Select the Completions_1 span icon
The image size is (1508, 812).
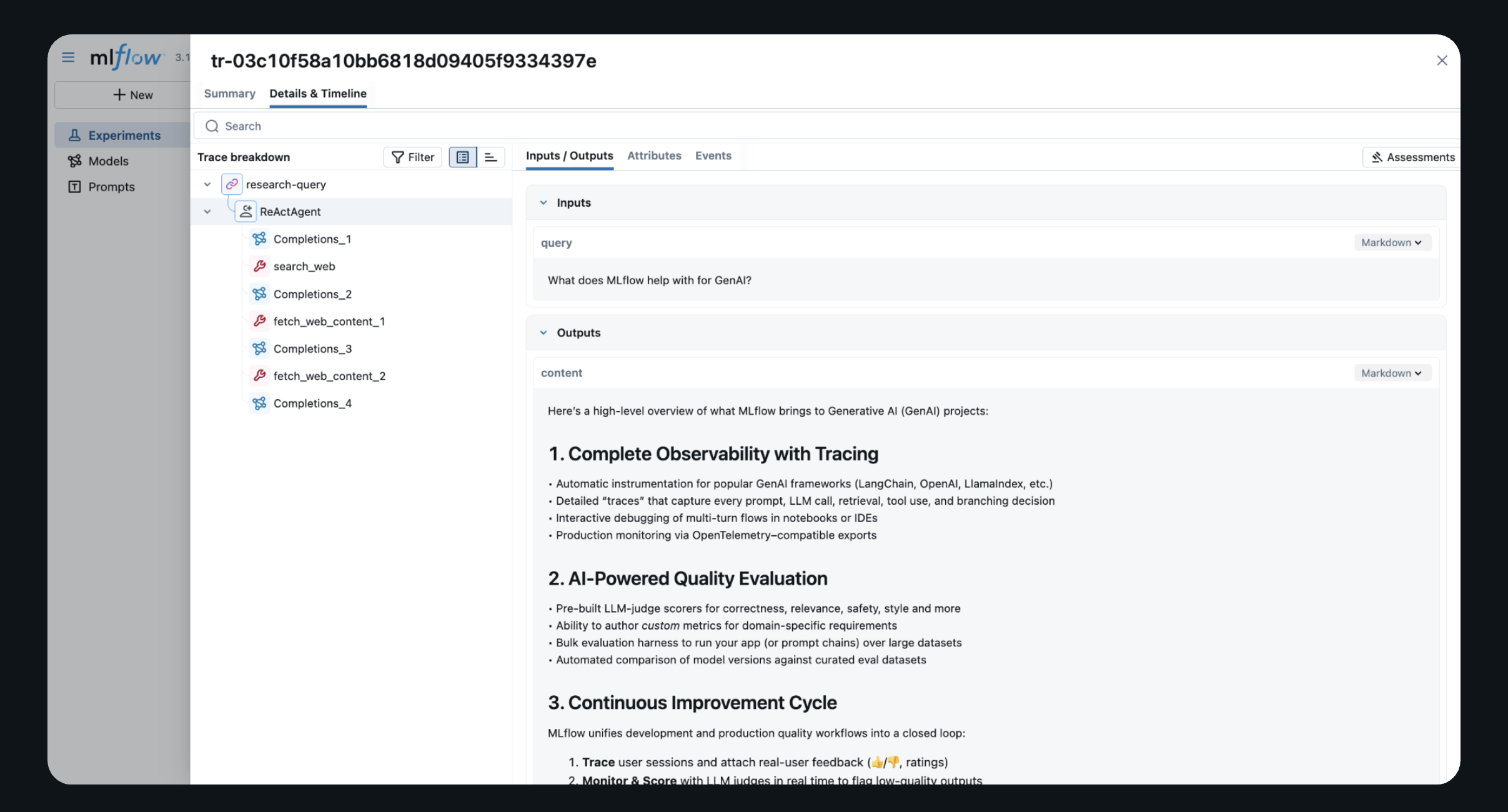(259, 239)
